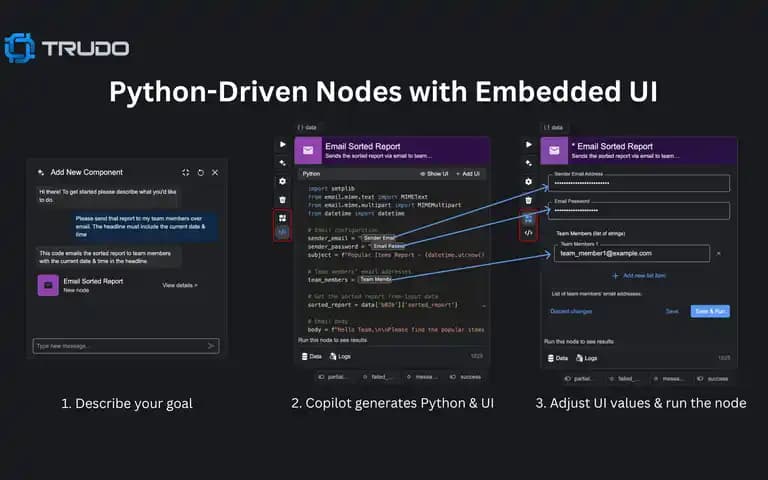This screenshot has height=480, width=768.
Task: Open the Logs tab in the right panel
Action: (x=587, y=358)
